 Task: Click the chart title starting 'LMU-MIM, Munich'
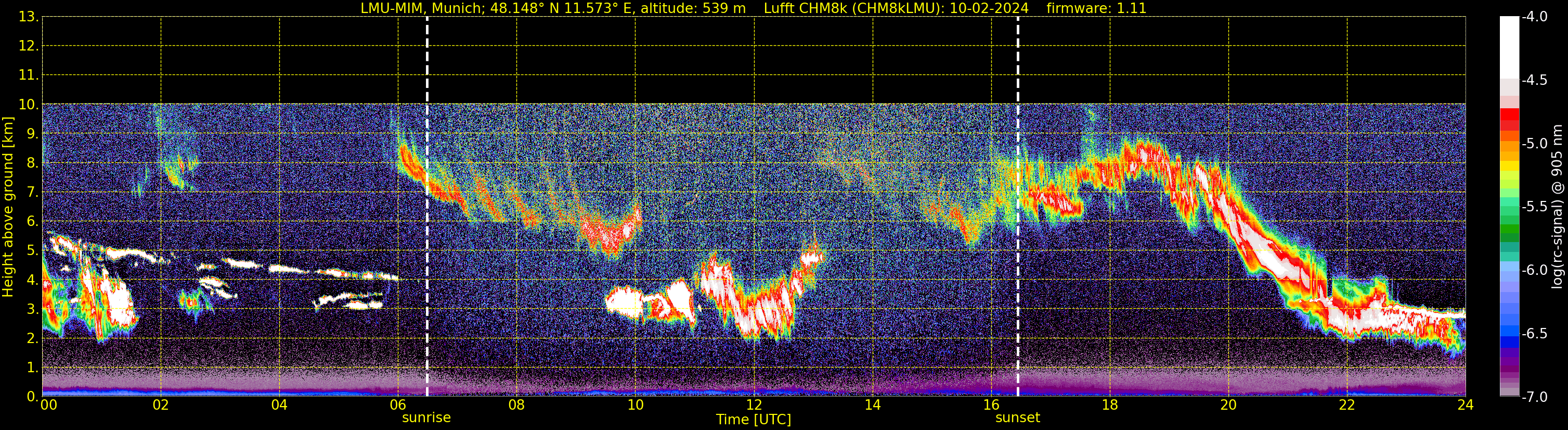754,8
